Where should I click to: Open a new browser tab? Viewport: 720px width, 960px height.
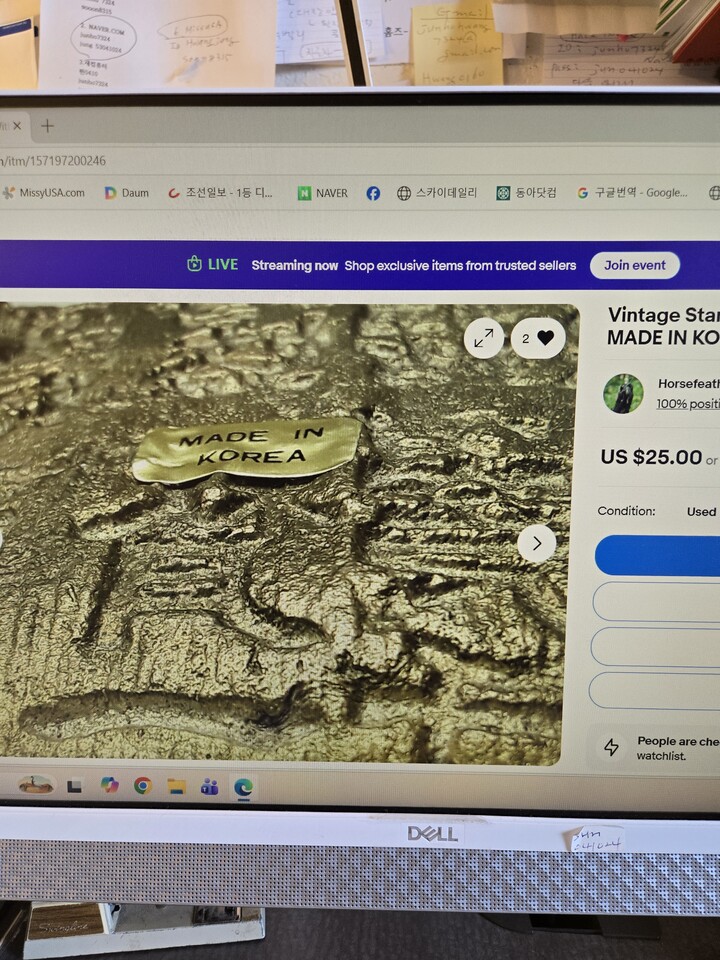47,126
